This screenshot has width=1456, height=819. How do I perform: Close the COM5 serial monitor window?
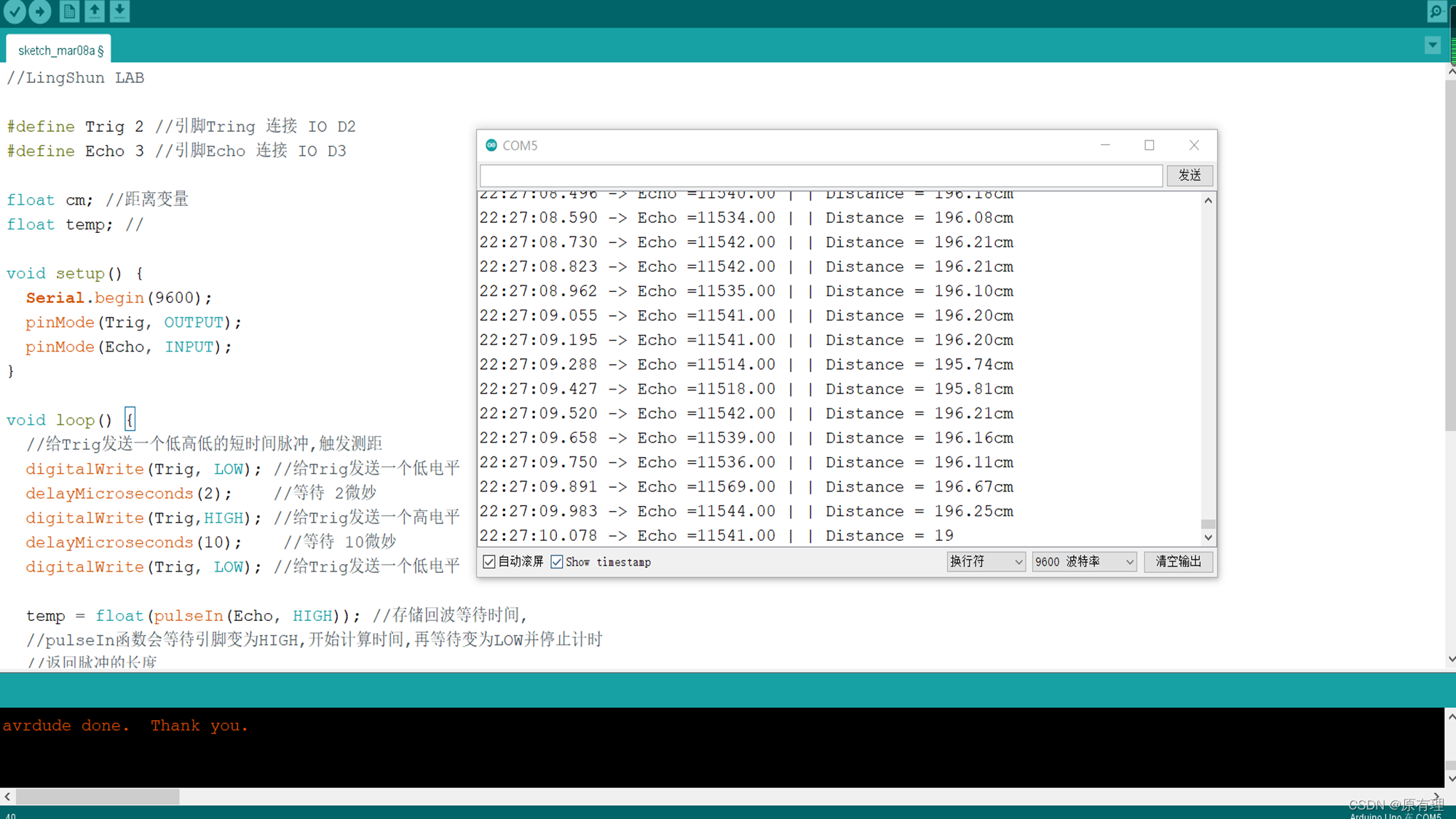point(1194,145)
